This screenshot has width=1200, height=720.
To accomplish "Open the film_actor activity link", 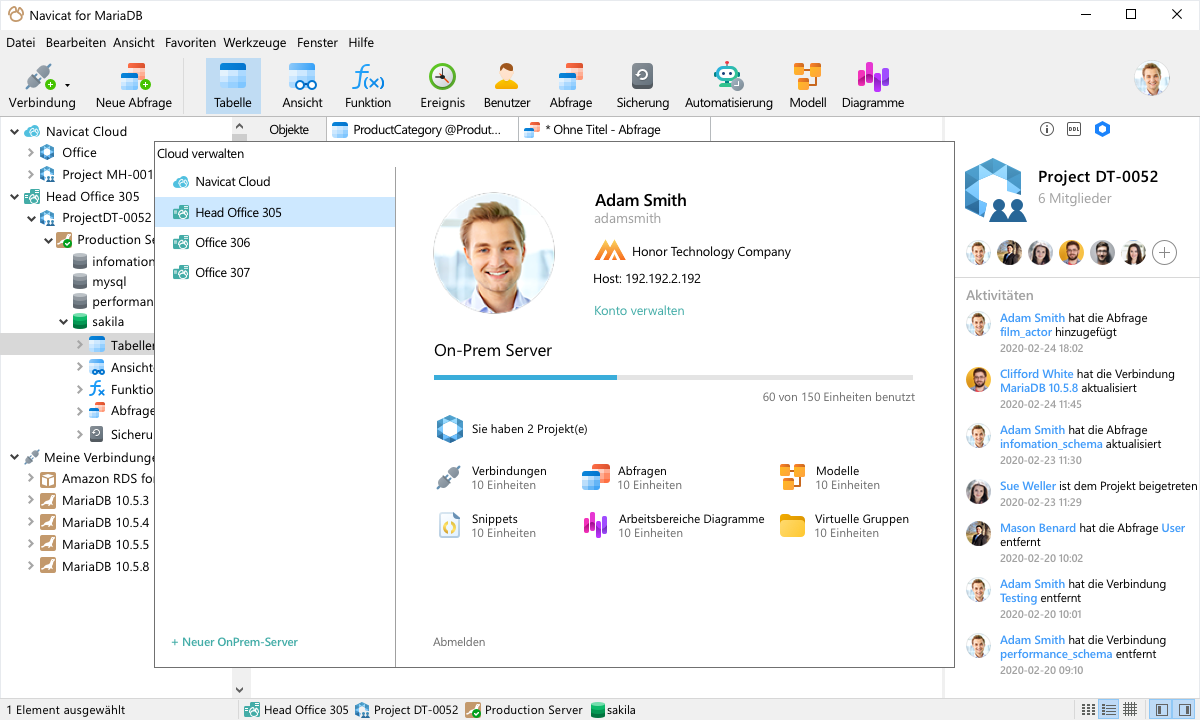I will pyautogui.click(x=1026, y=332).
